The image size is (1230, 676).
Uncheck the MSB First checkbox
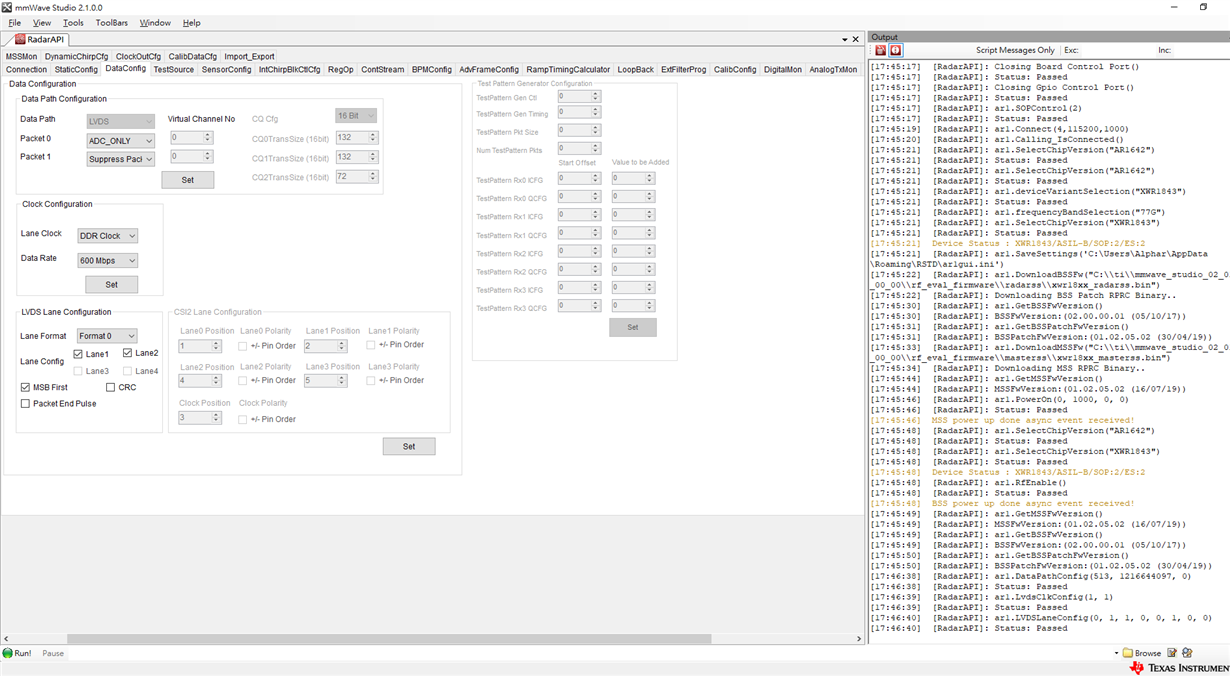tap(25, 387)
